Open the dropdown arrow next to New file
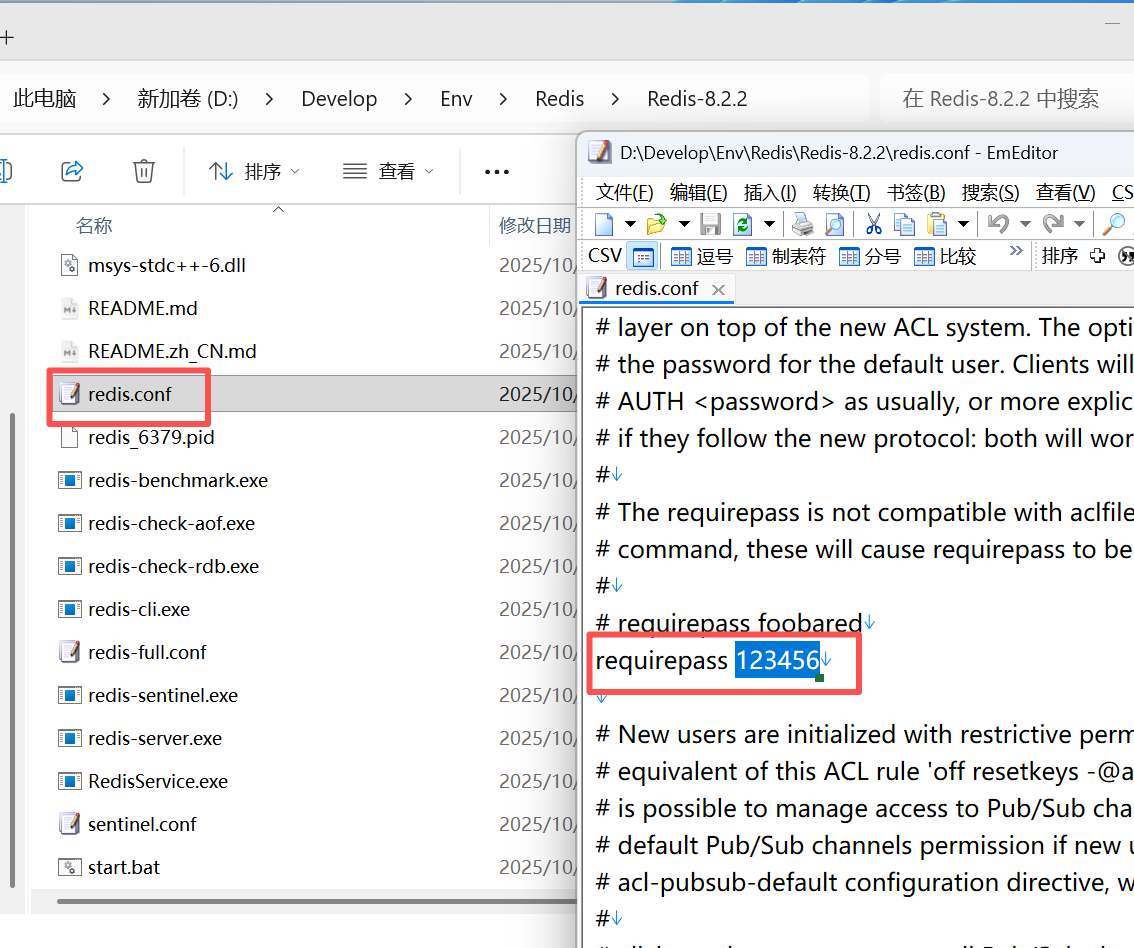 (x=630, y=224)
